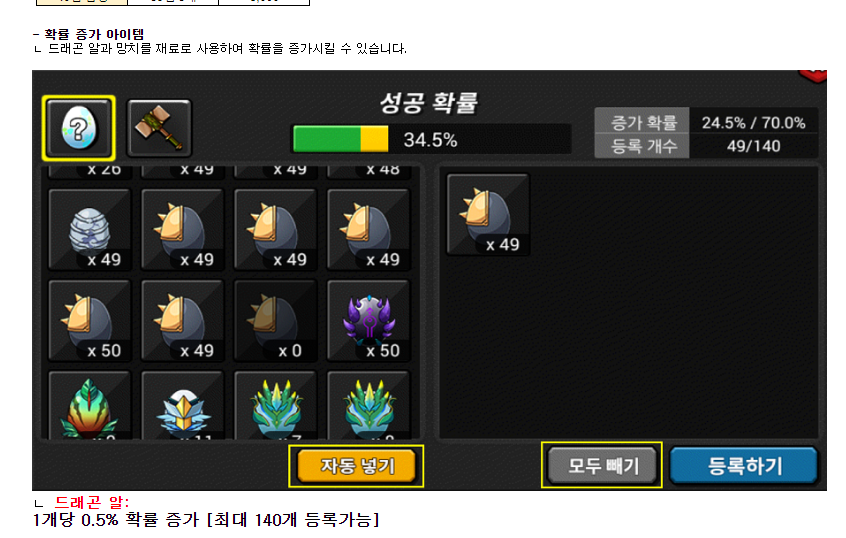Select the mystery egg material tab

pyautogui.click(x=78, y=128)
